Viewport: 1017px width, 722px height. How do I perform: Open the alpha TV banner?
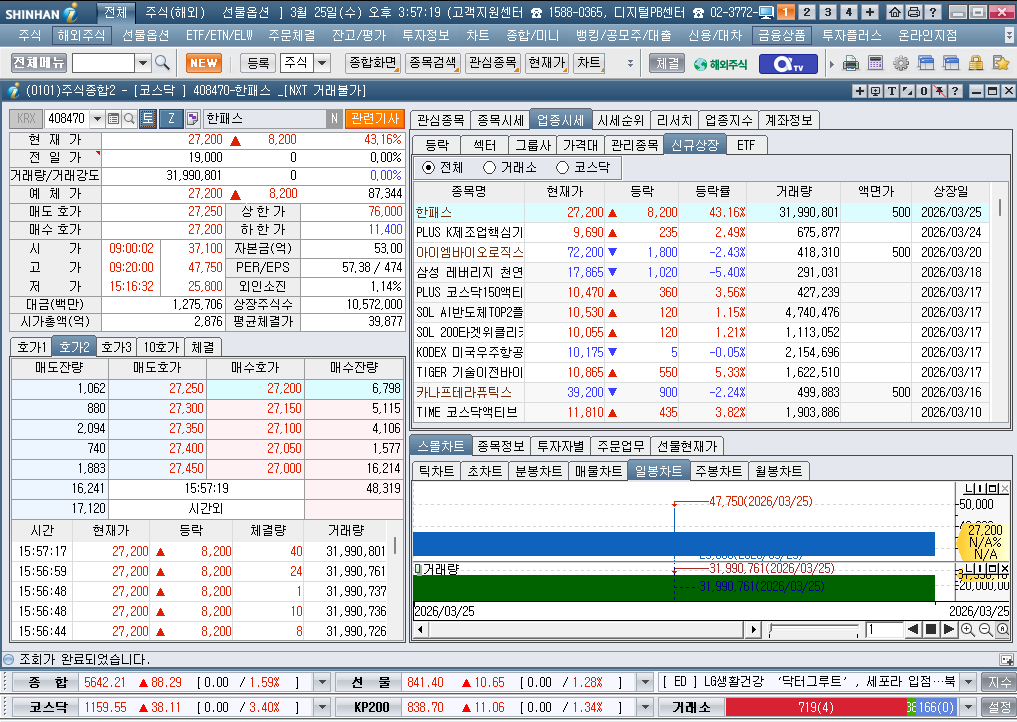pos(787,64)
